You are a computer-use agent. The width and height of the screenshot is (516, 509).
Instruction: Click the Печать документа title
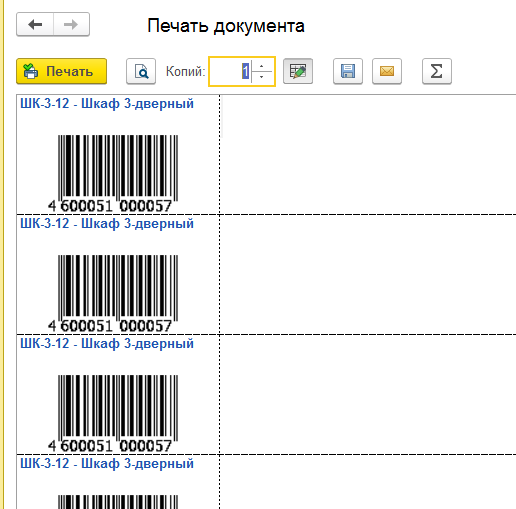click(x=226, y=26)
